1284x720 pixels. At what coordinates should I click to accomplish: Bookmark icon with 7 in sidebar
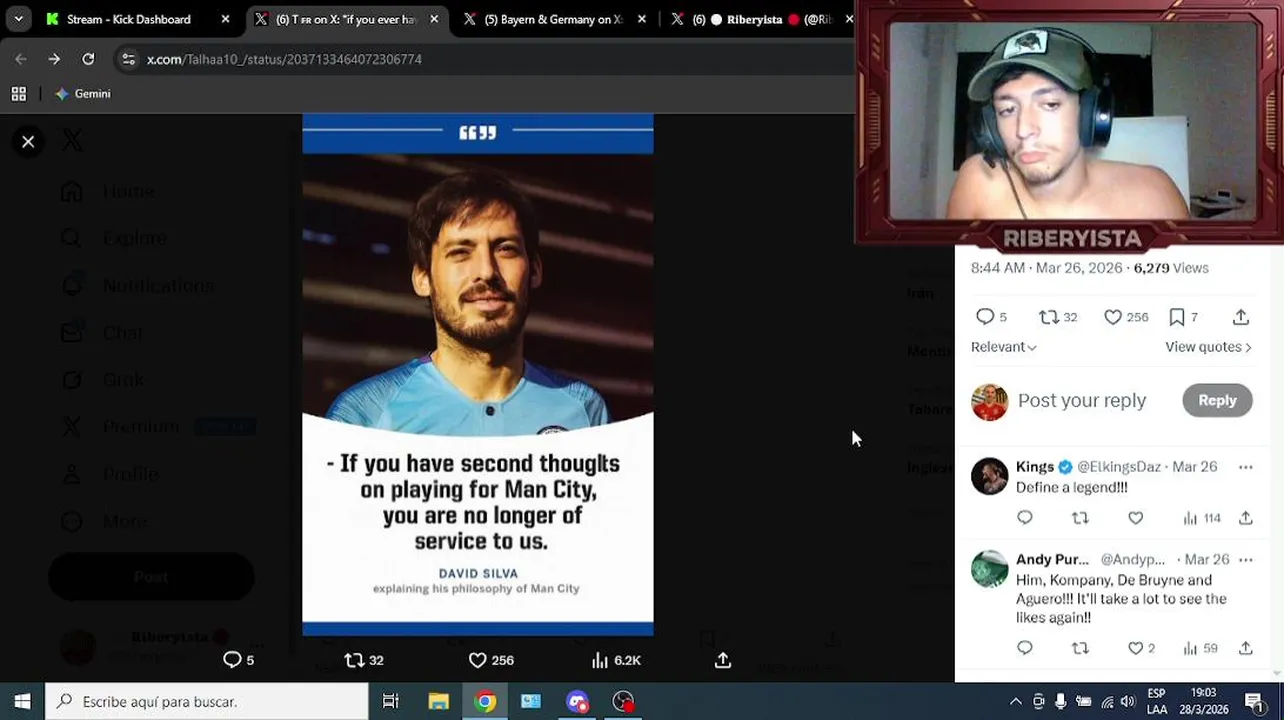click(1177, 317)
